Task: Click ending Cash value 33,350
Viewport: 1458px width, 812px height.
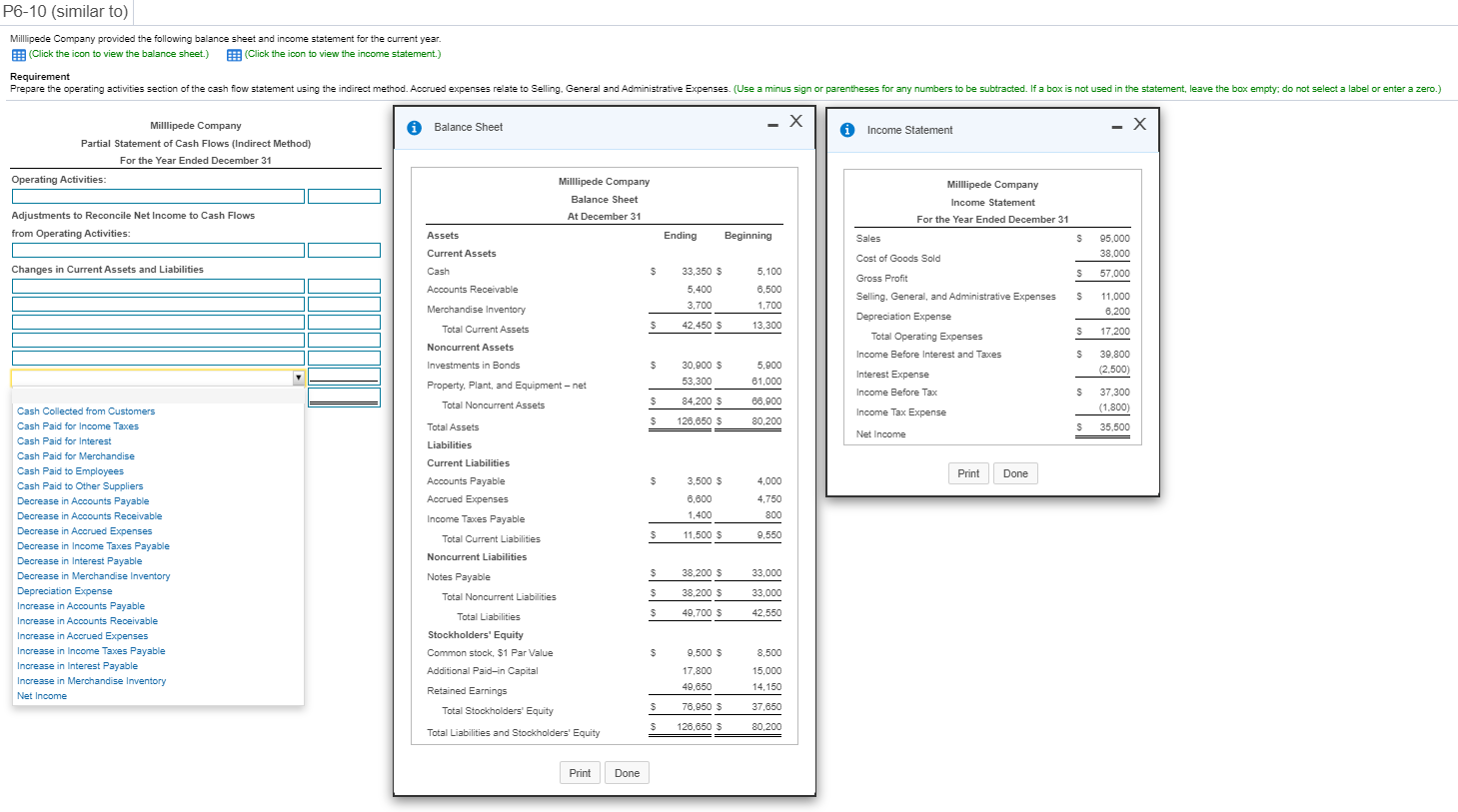Action: coord(697,272)
